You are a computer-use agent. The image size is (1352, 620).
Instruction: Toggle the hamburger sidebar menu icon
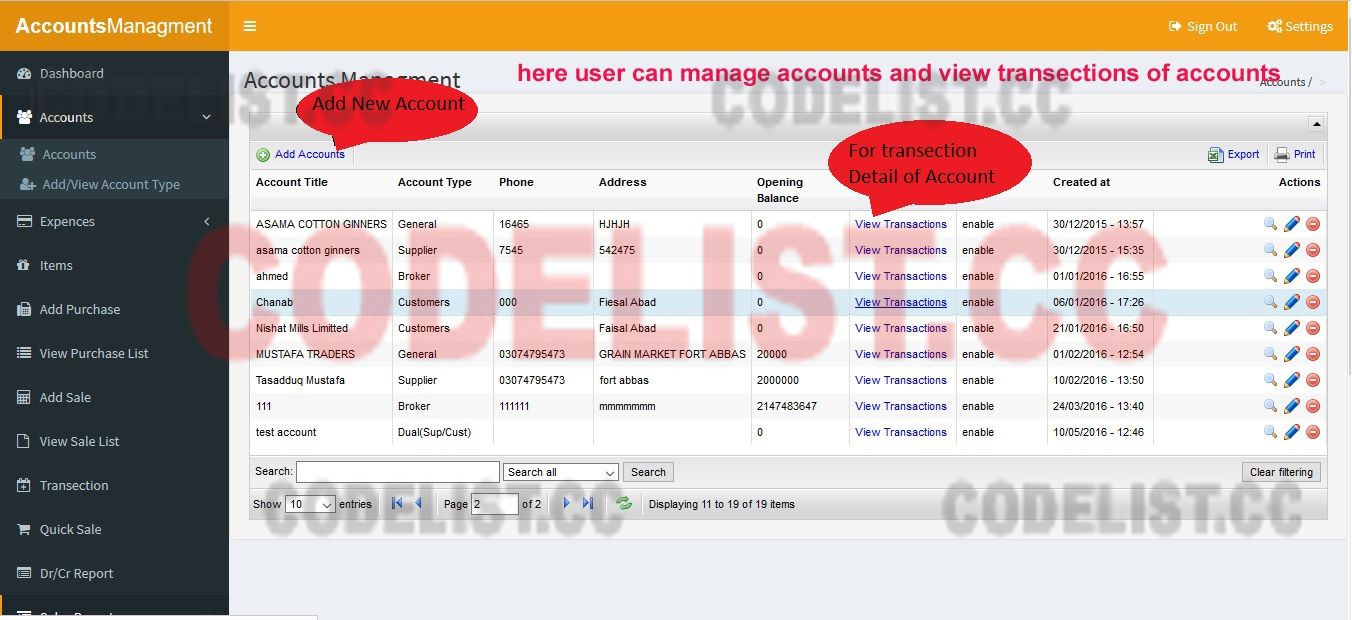pos(250,27)
